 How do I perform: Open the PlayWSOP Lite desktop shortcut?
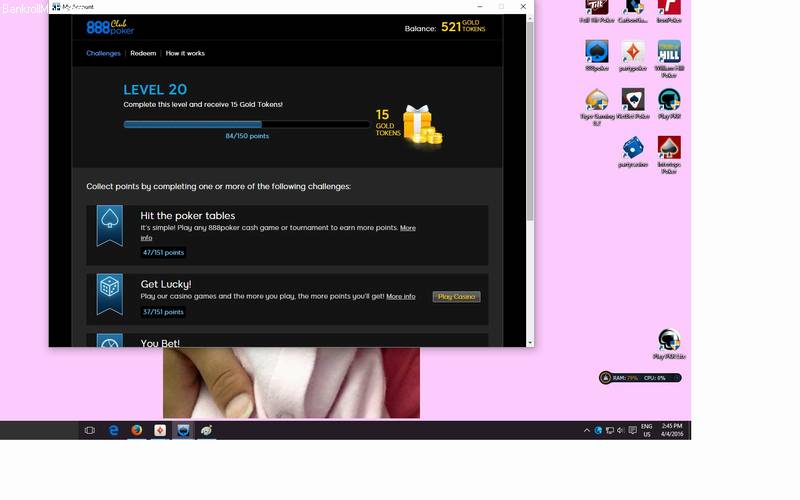[669, 344]
